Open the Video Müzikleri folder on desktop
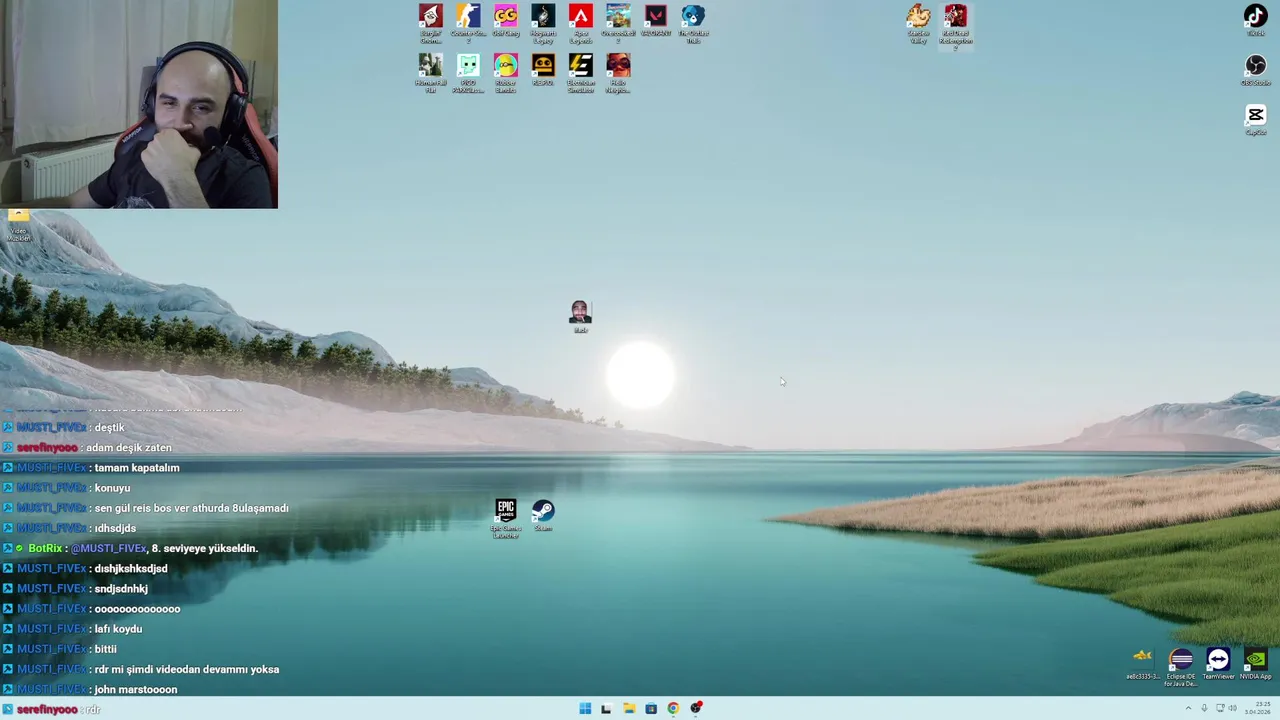1280x720 pixels. click(x=18, y=226)
